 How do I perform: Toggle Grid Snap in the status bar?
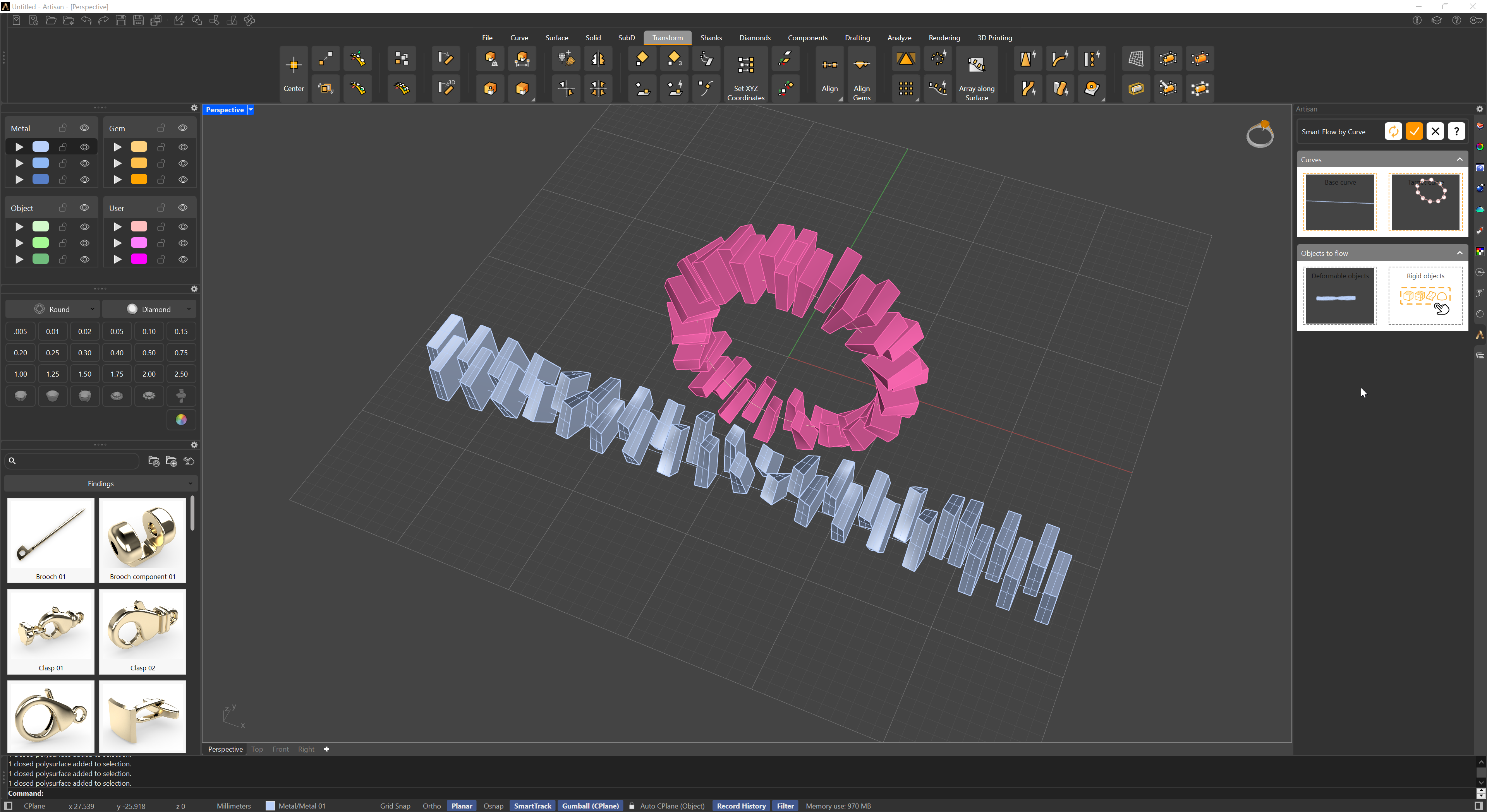coord(395,806)
